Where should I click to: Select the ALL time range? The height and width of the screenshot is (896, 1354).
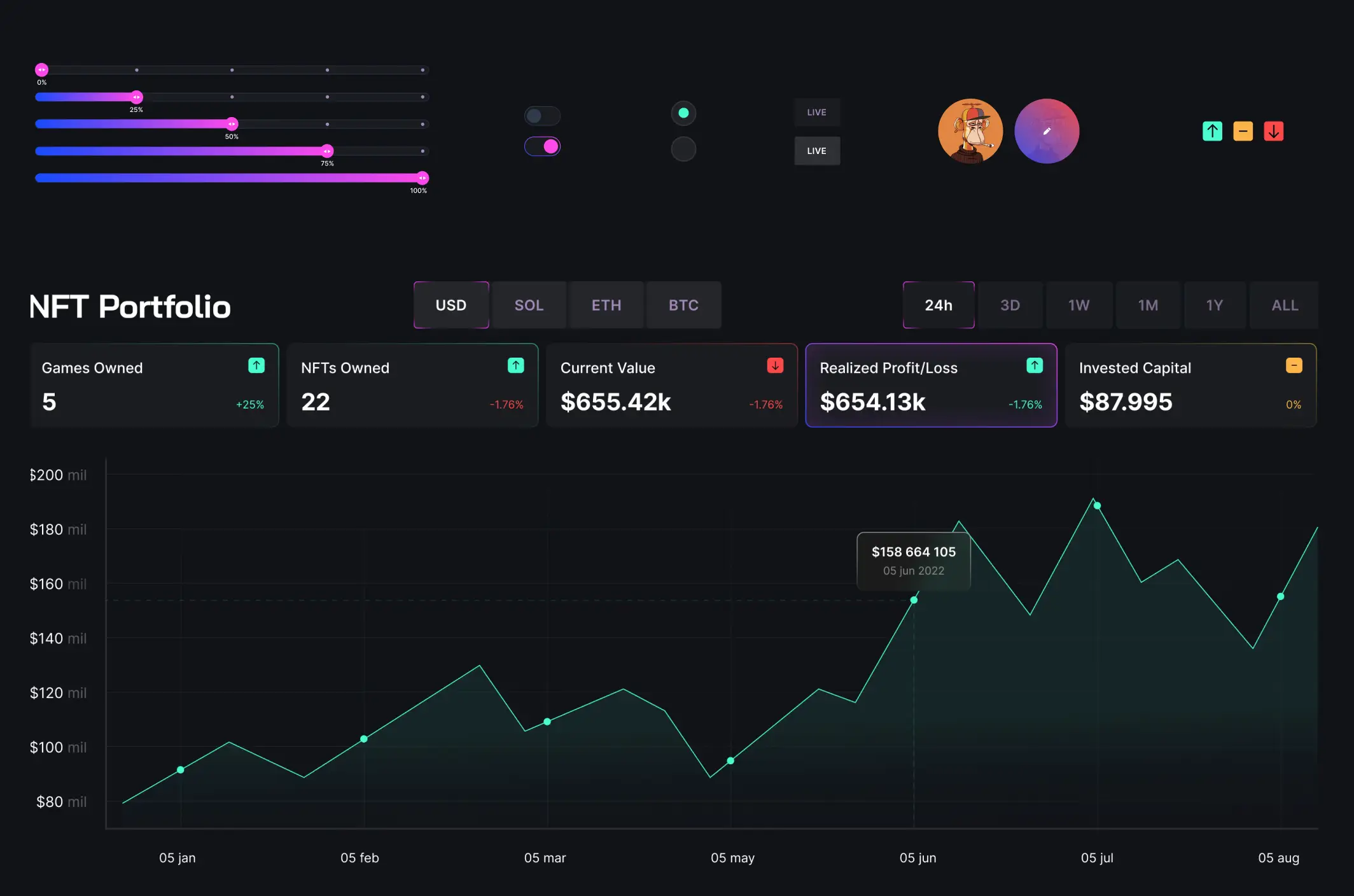[1285, 305]
